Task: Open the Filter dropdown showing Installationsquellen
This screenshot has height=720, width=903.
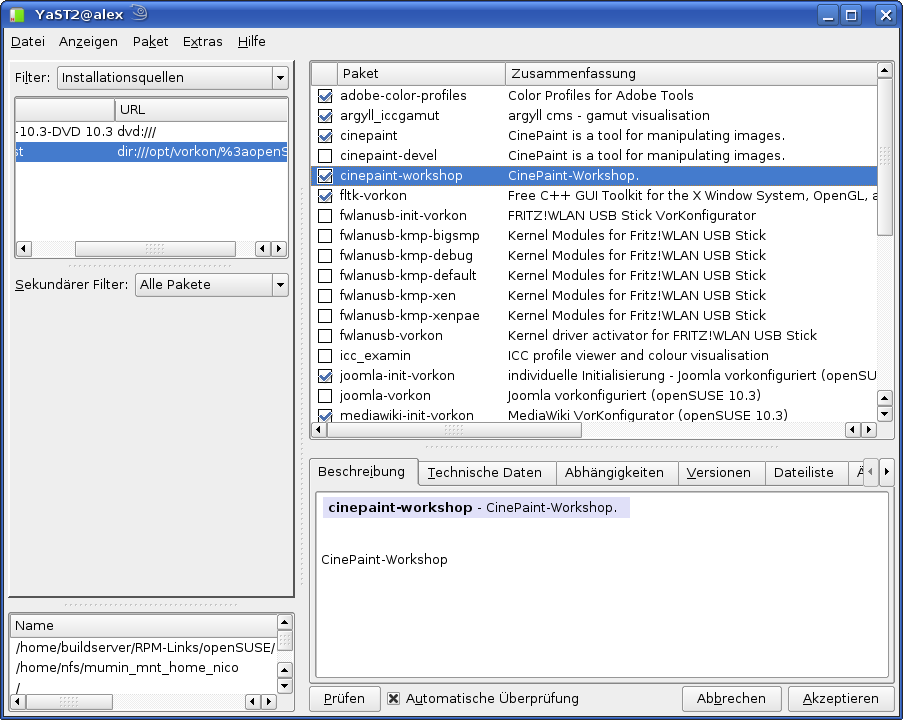Action: pos(172,78)
